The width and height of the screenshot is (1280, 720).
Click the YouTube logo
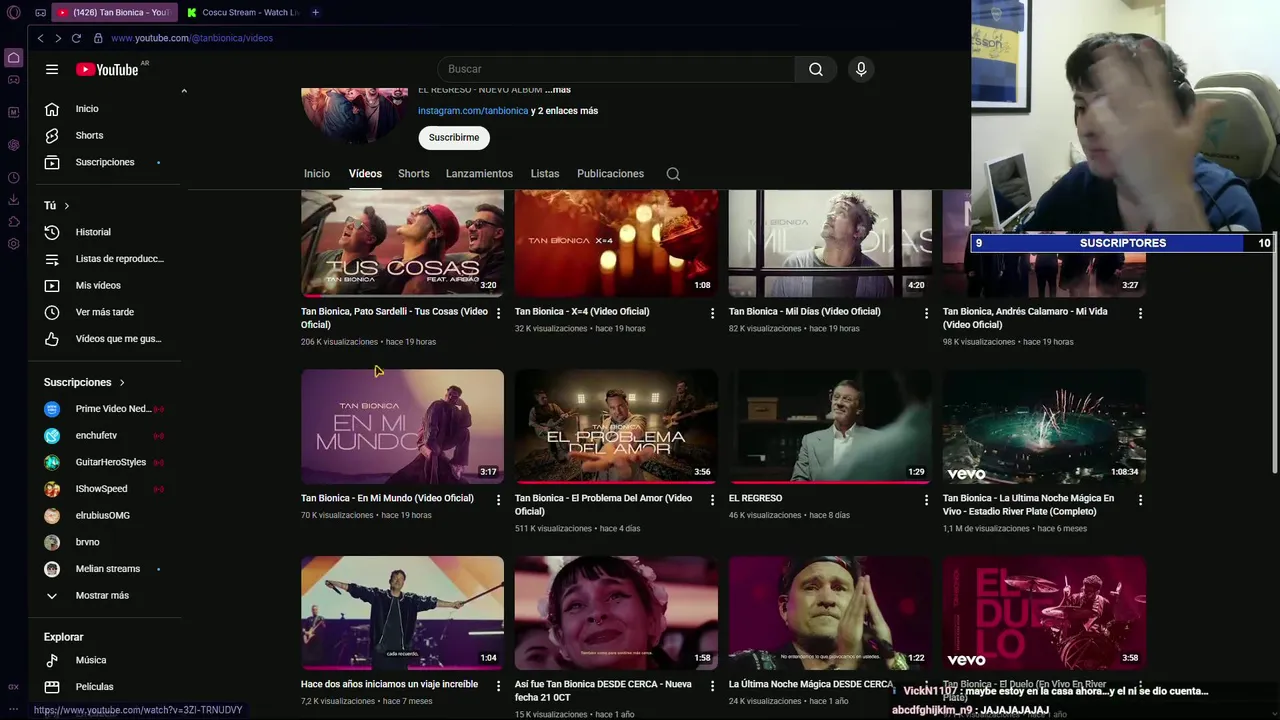tap(107, 69)
